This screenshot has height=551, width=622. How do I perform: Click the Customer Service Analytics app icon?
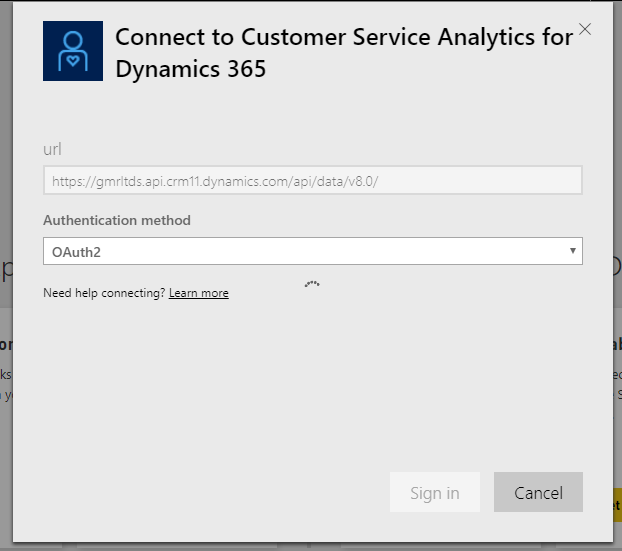coord(73,51)
